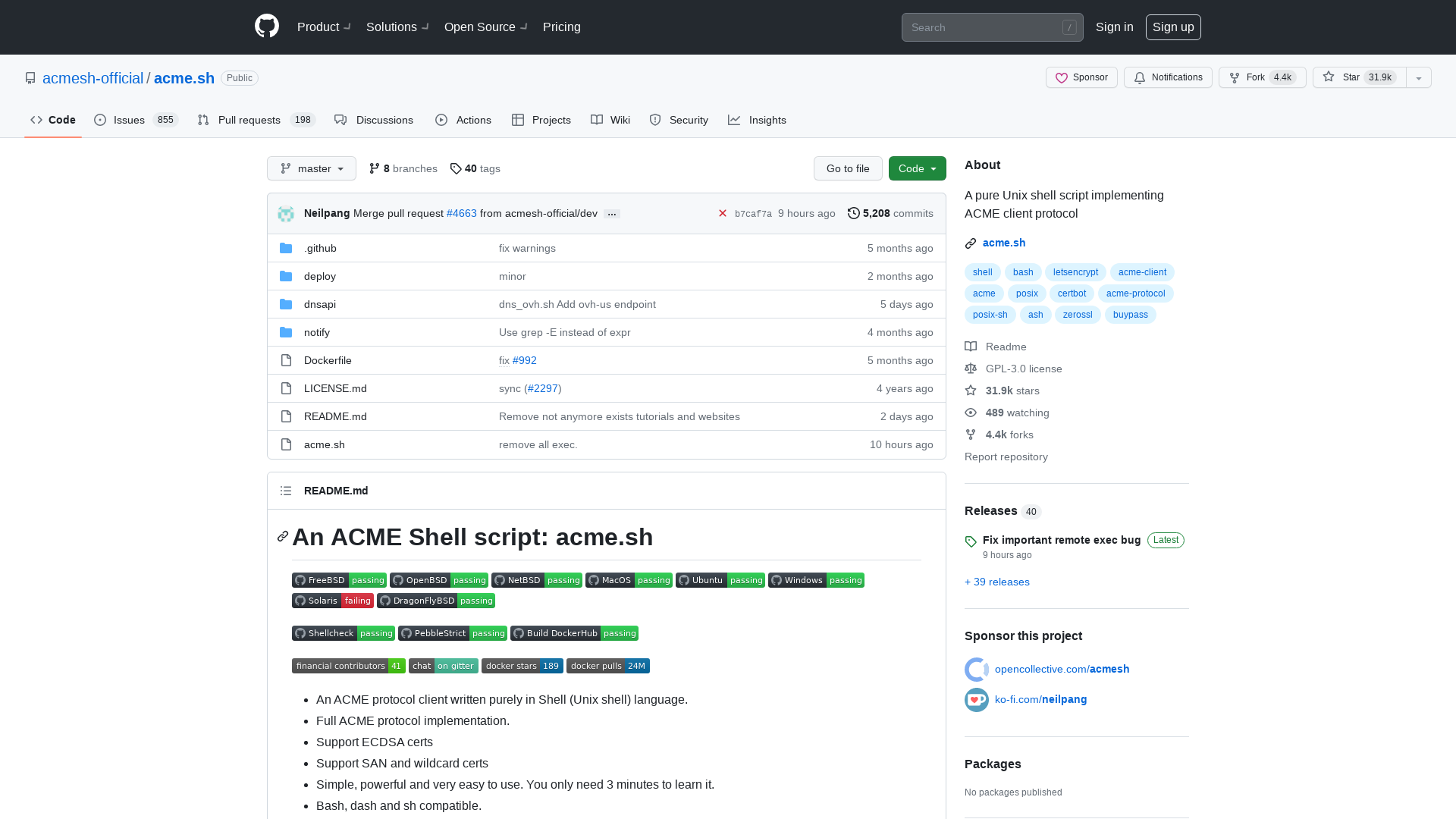Open the Pricing link
This screenshot has height=819, width=1456.
click(562, 27)
